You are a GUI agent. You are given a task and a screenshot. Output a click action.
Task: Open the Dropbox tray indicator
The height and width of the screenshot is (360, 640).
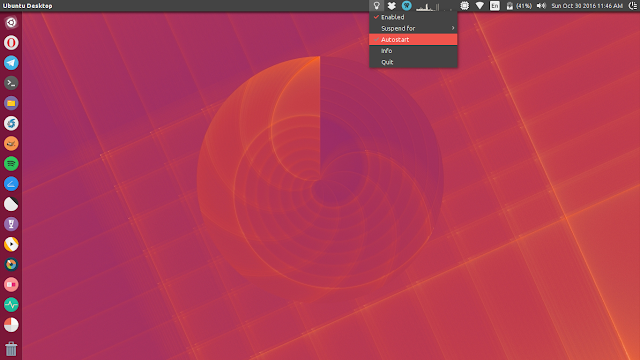[391, 6]
